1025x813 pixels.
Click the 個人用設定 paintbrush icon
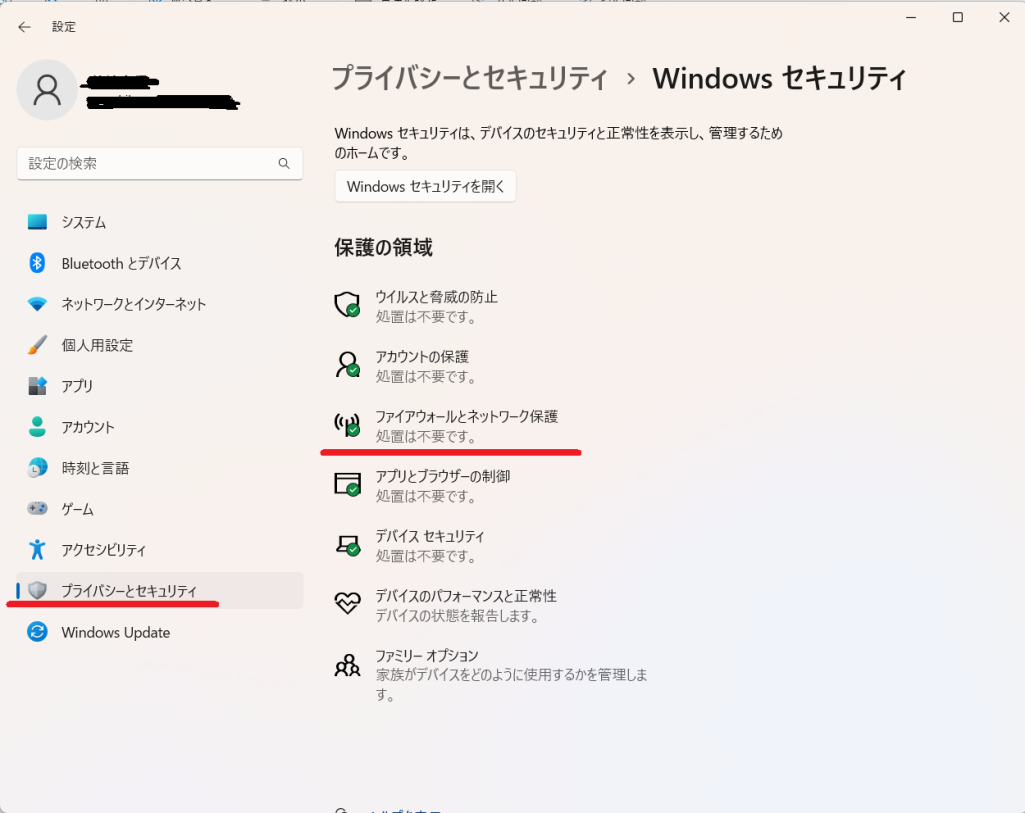tap(37, 344)
